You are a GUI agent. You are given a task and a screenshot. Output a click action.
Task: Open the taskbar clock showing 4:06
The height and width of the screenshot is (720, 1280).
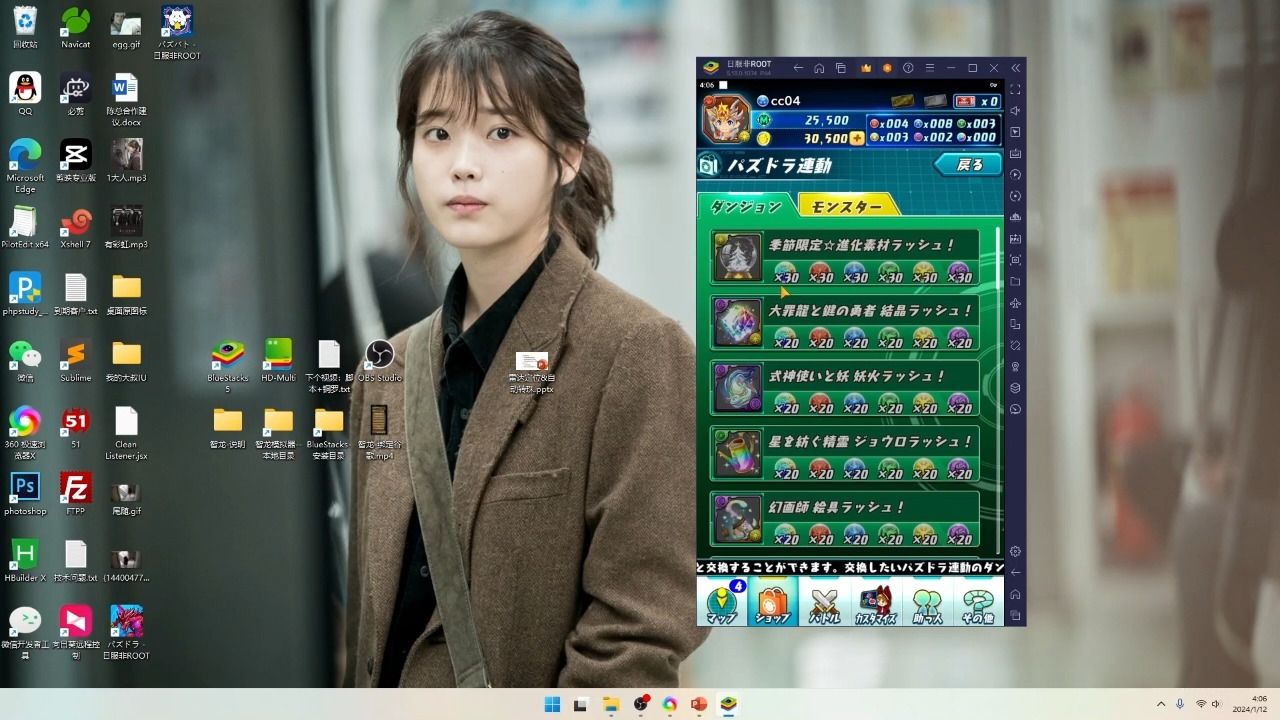1251,704
